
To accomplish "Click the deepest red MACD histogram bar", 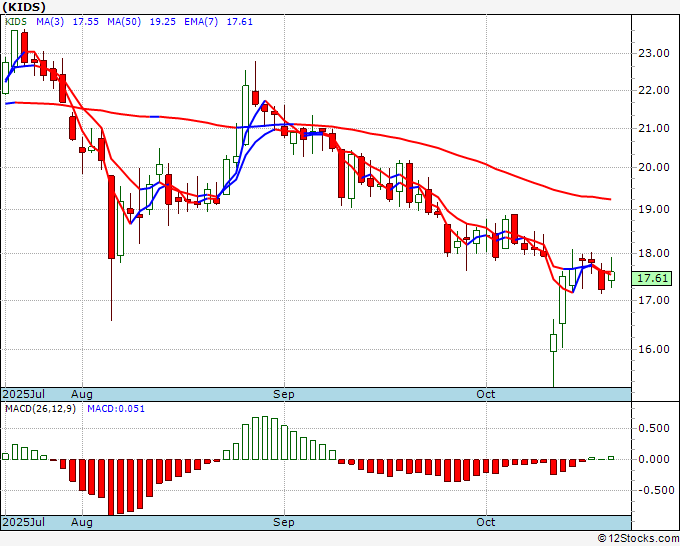I will pos(111,487).
